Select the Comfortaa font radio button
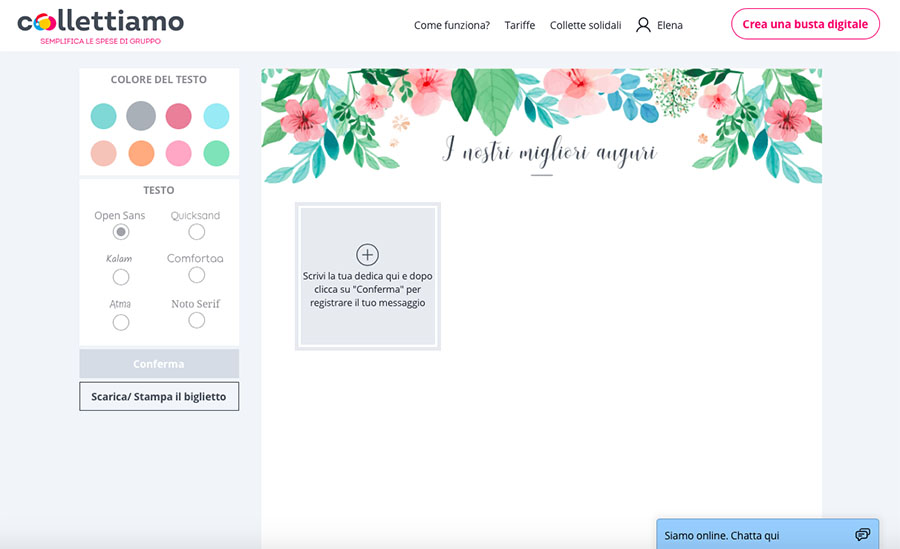 click(x=196, y=275)
